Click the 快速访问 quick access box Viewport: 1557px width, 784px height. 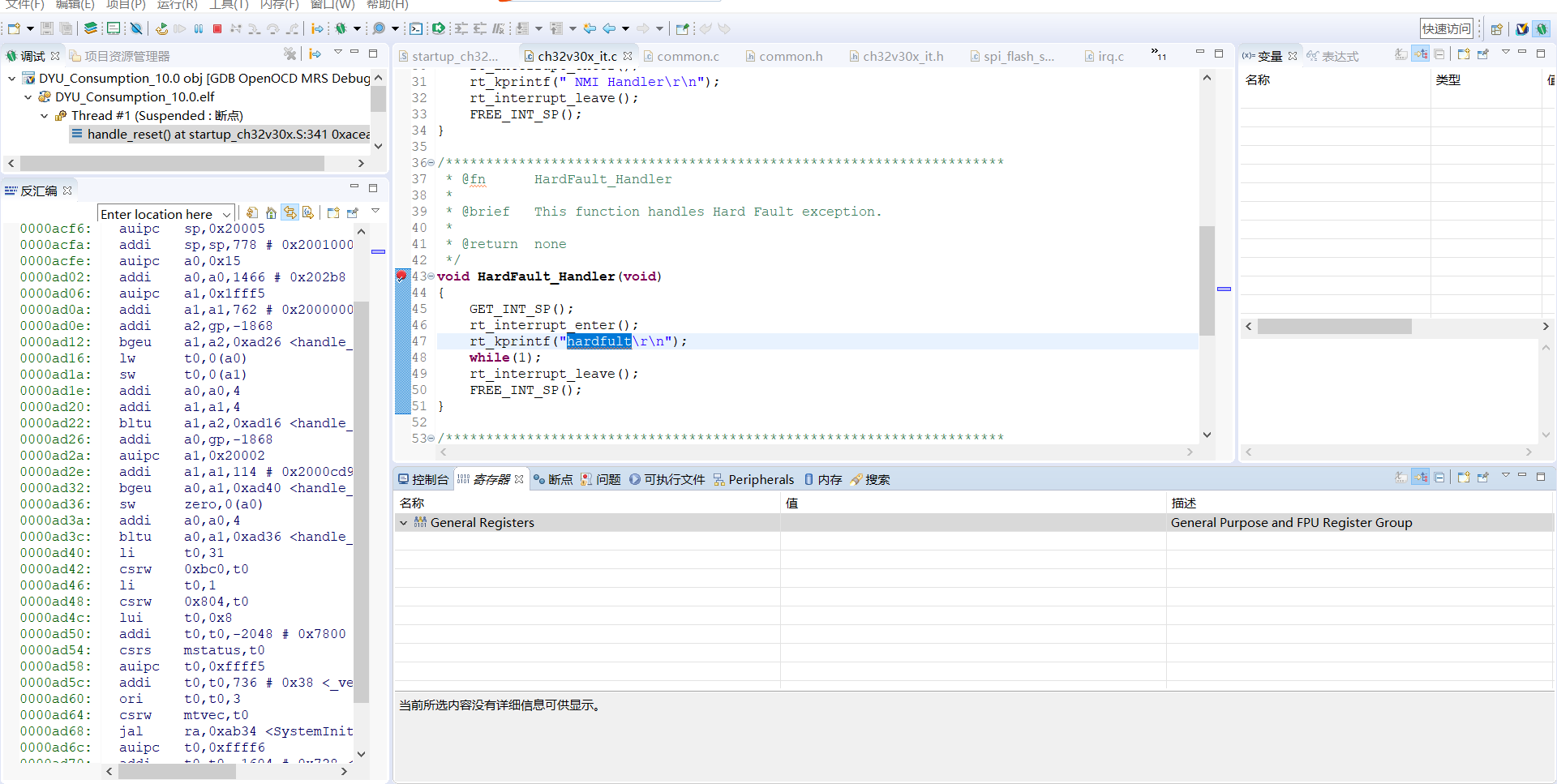point(1446,29)
